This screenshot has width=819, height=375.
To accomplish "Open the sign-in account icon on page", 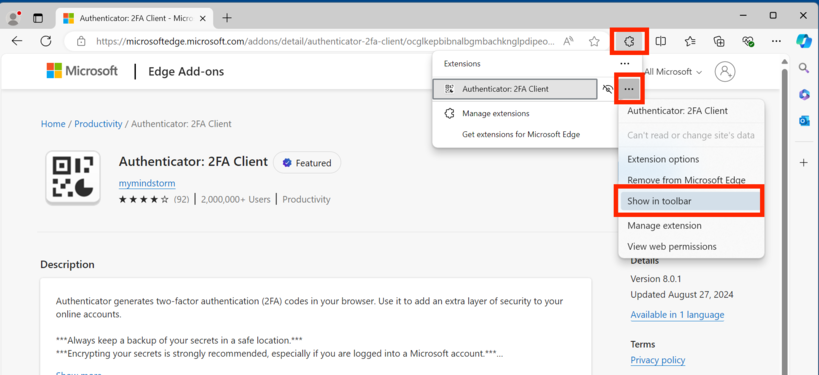I will [x=725, y=72].
